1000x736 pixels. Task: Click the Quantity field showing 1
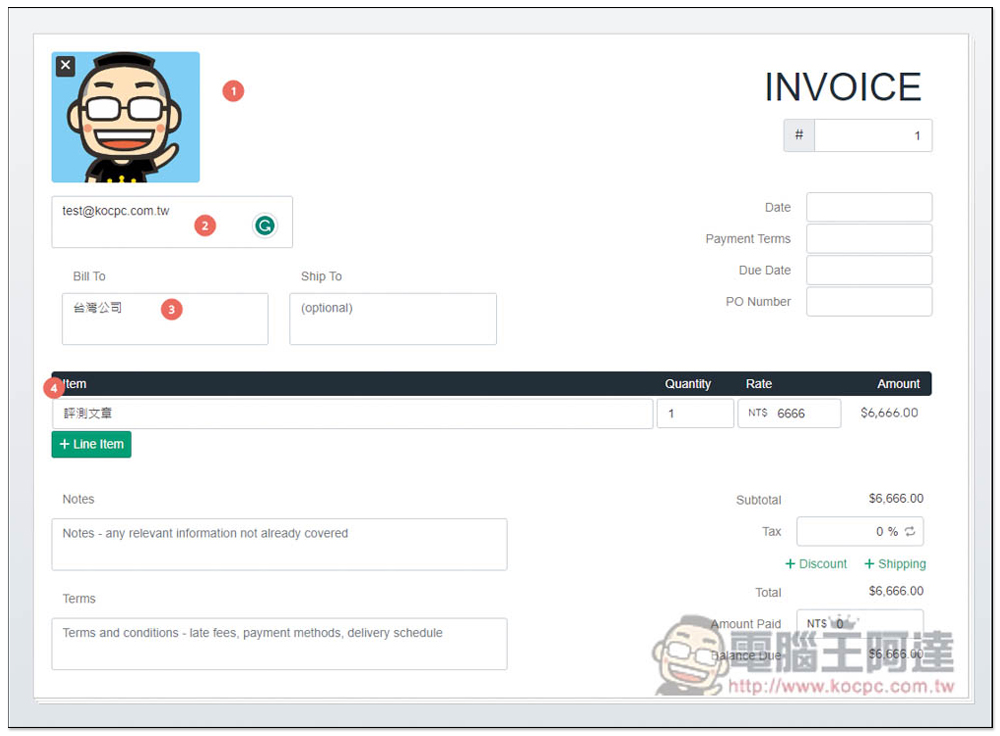click(x=695, y=413)
